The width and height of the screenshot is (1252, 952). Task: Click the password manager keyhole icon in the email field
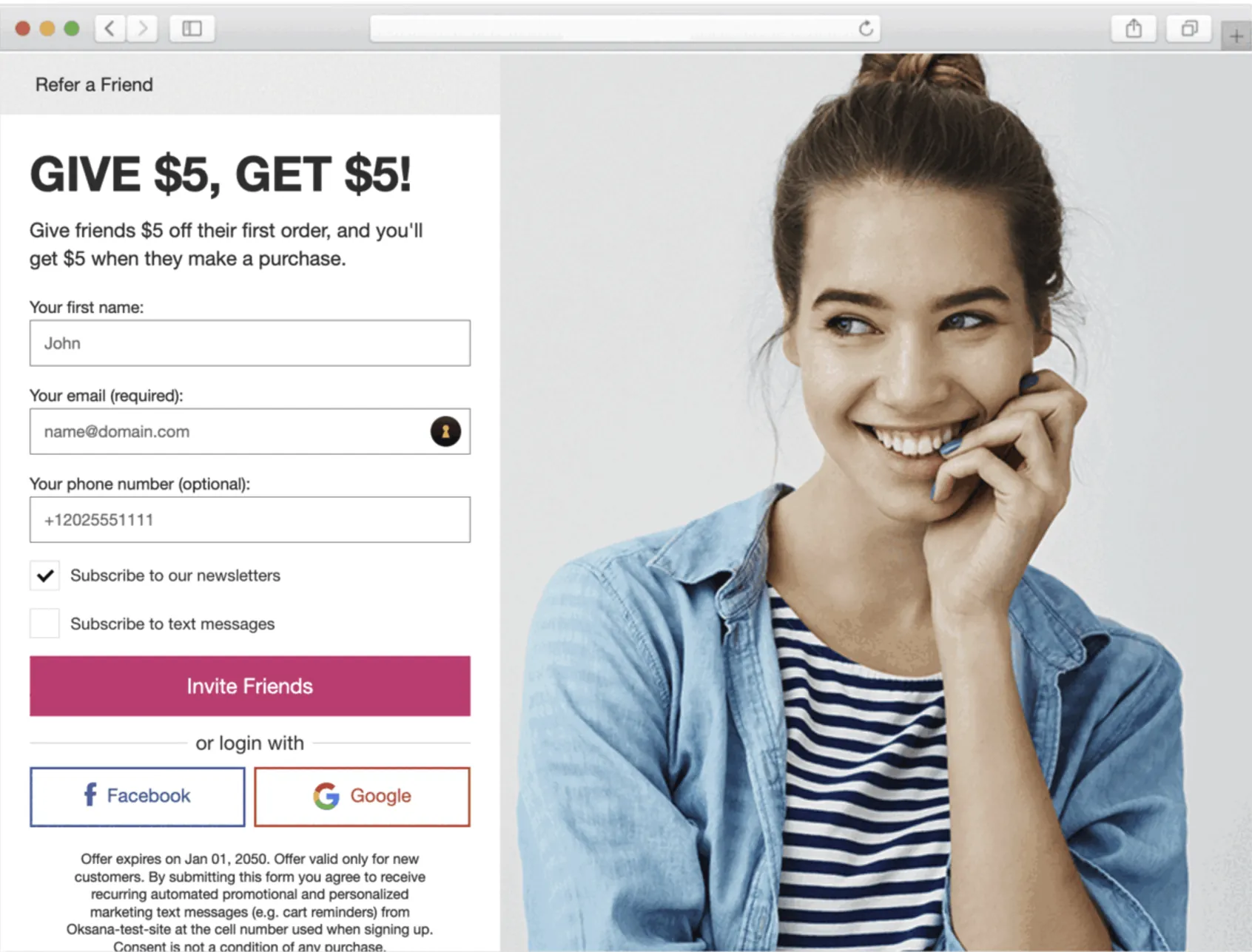tap(445, 431)
